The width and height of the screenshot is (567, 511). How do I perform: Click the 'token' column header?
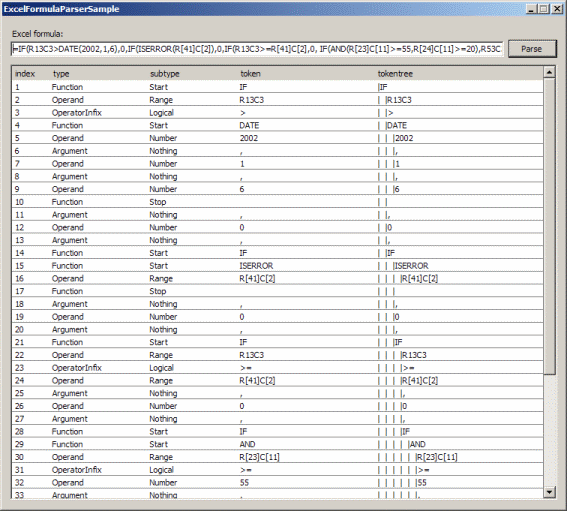(250, 74)
